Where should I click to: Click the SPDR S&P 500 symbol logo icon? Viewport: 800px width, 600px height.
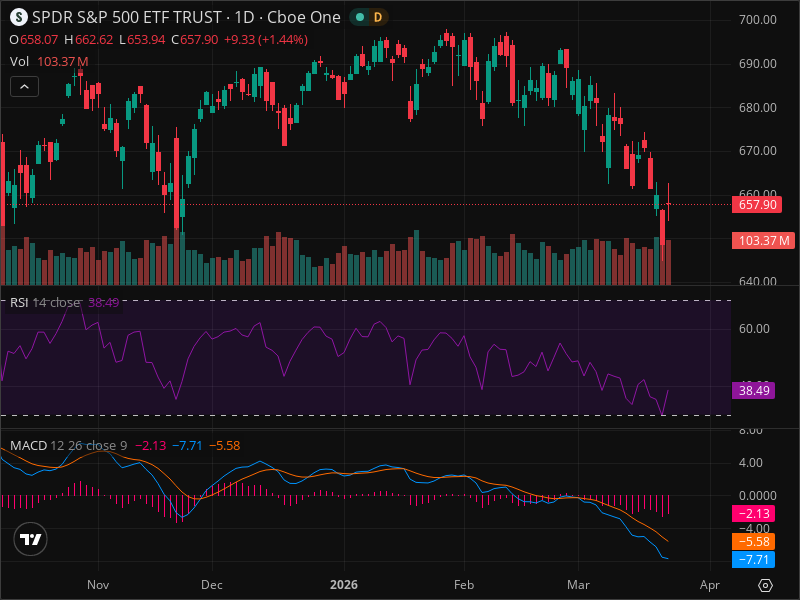(x=19, y=17)
